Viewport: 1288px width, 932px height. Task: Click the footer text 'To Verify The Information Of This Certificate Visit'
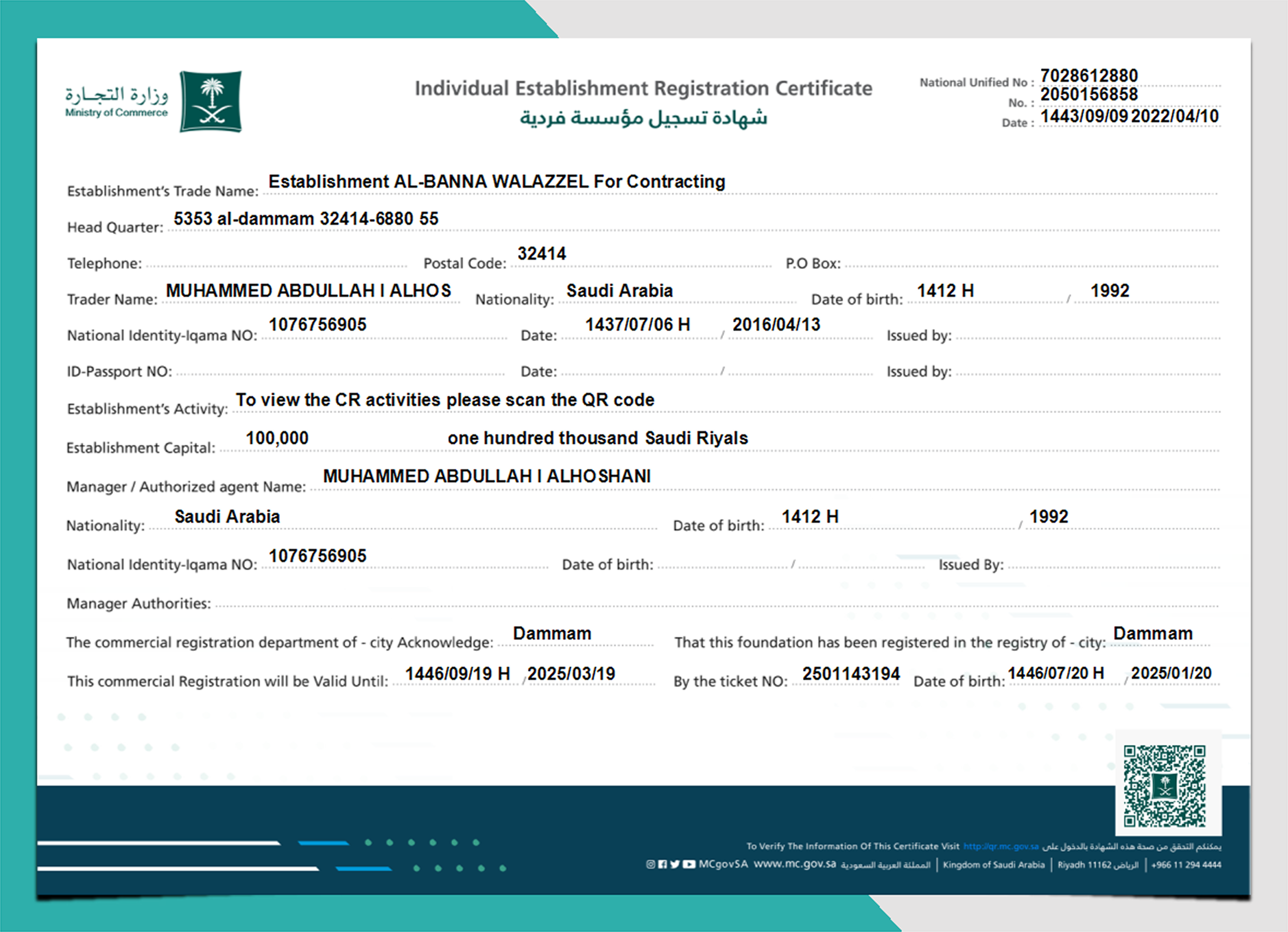click(x=852, y=846)
